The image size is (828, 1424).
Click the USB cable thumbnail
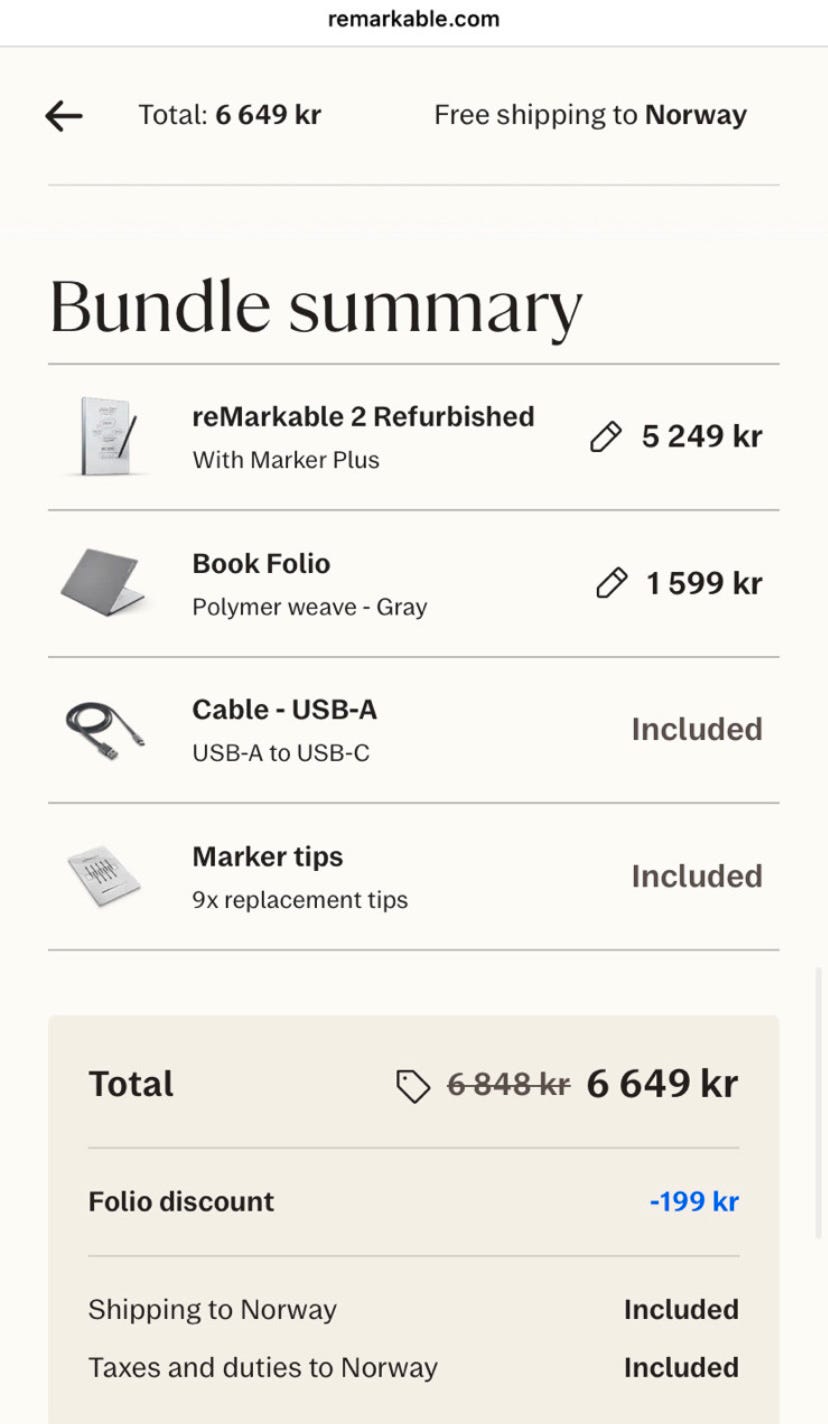(104, 729)
